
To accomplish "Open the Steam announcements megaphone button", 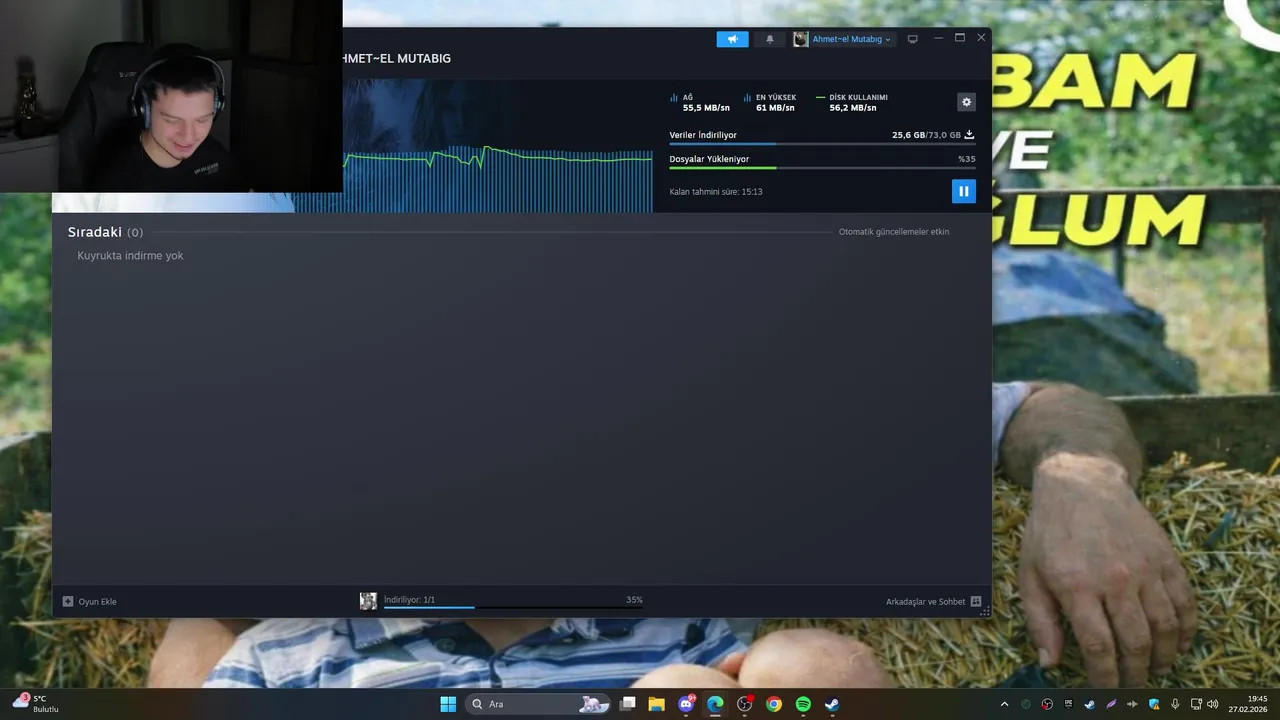I will coord(732,39).
